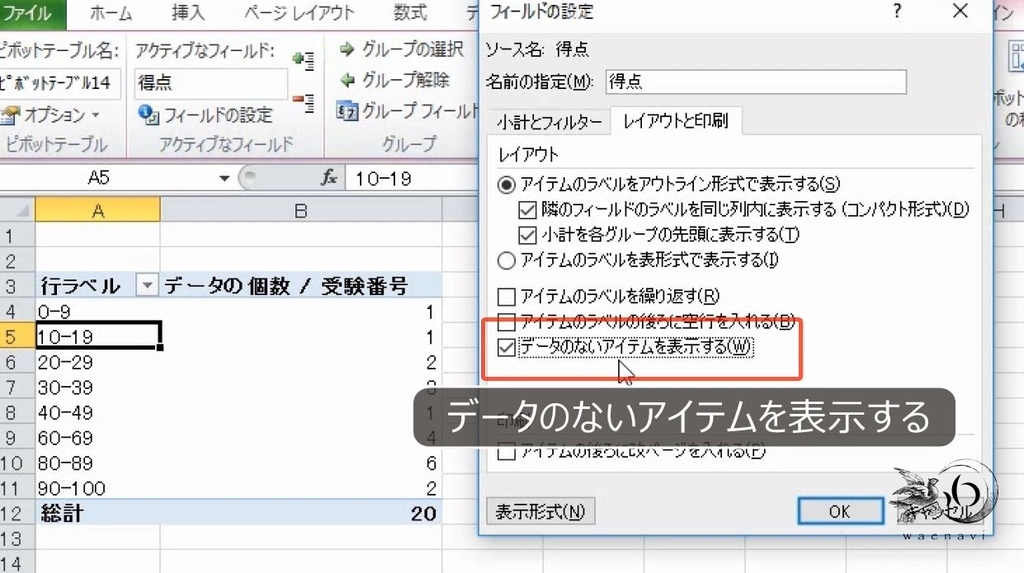Click cell with 40-49 label

pos(98,413)
